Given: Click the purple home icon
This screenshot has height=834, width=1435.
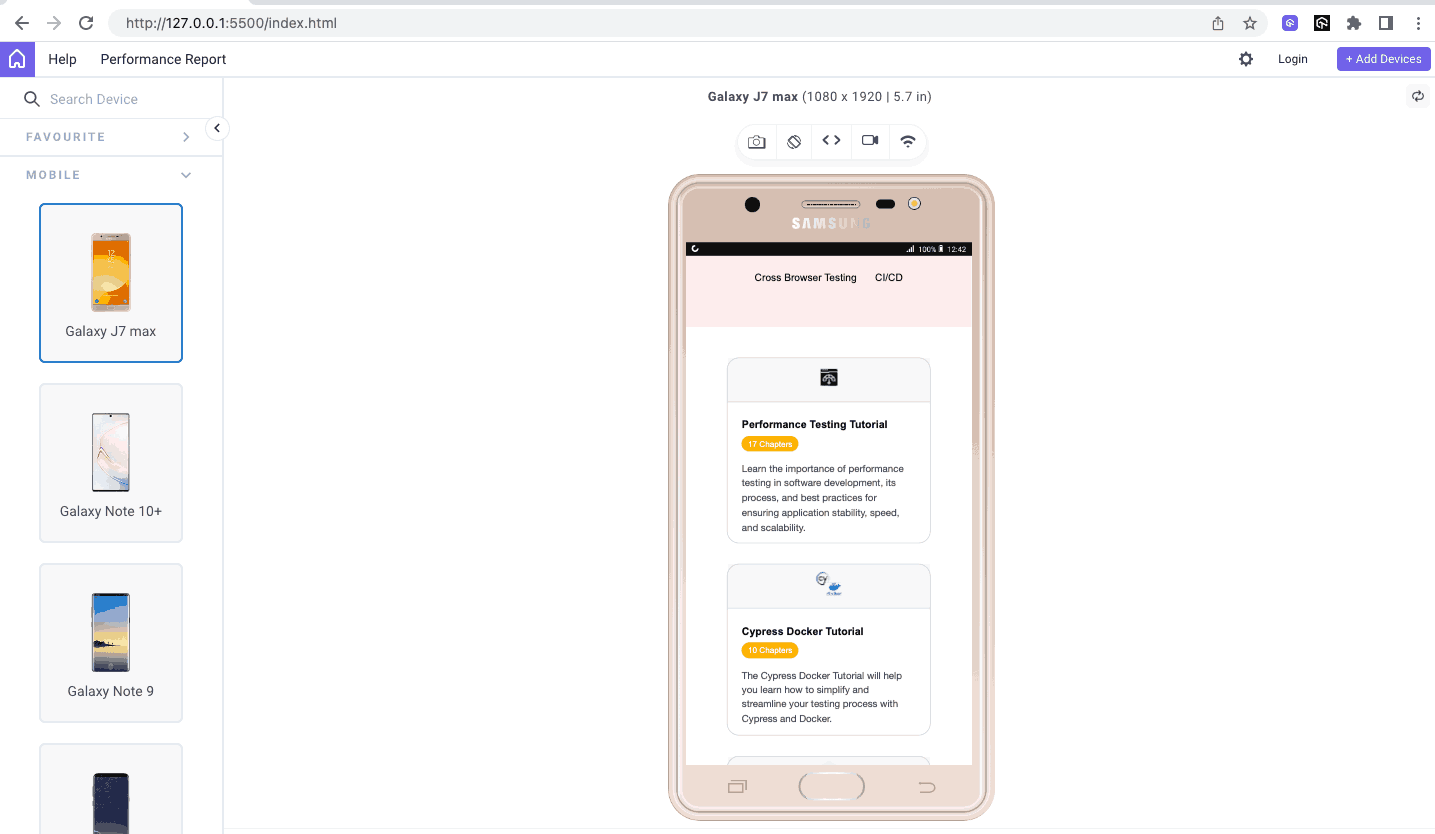Looking at the screenshot, I should coord(17,58).
